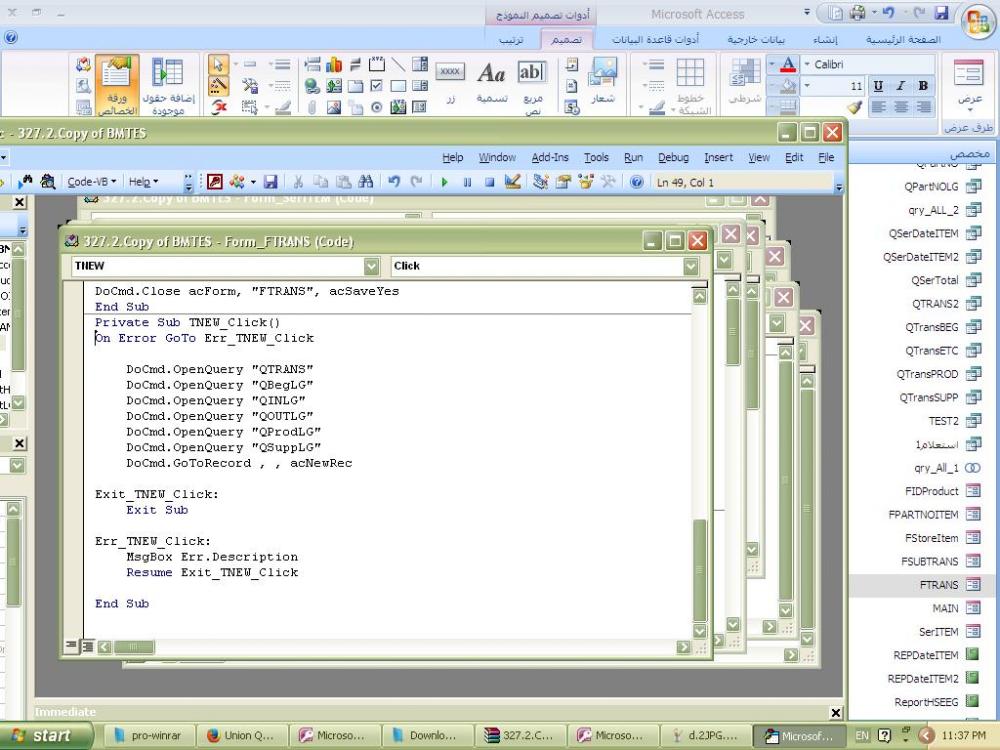The height and width of the screenshot is (750, 1000).
Task: Switch to Full Module View
Action: point(87,647)
